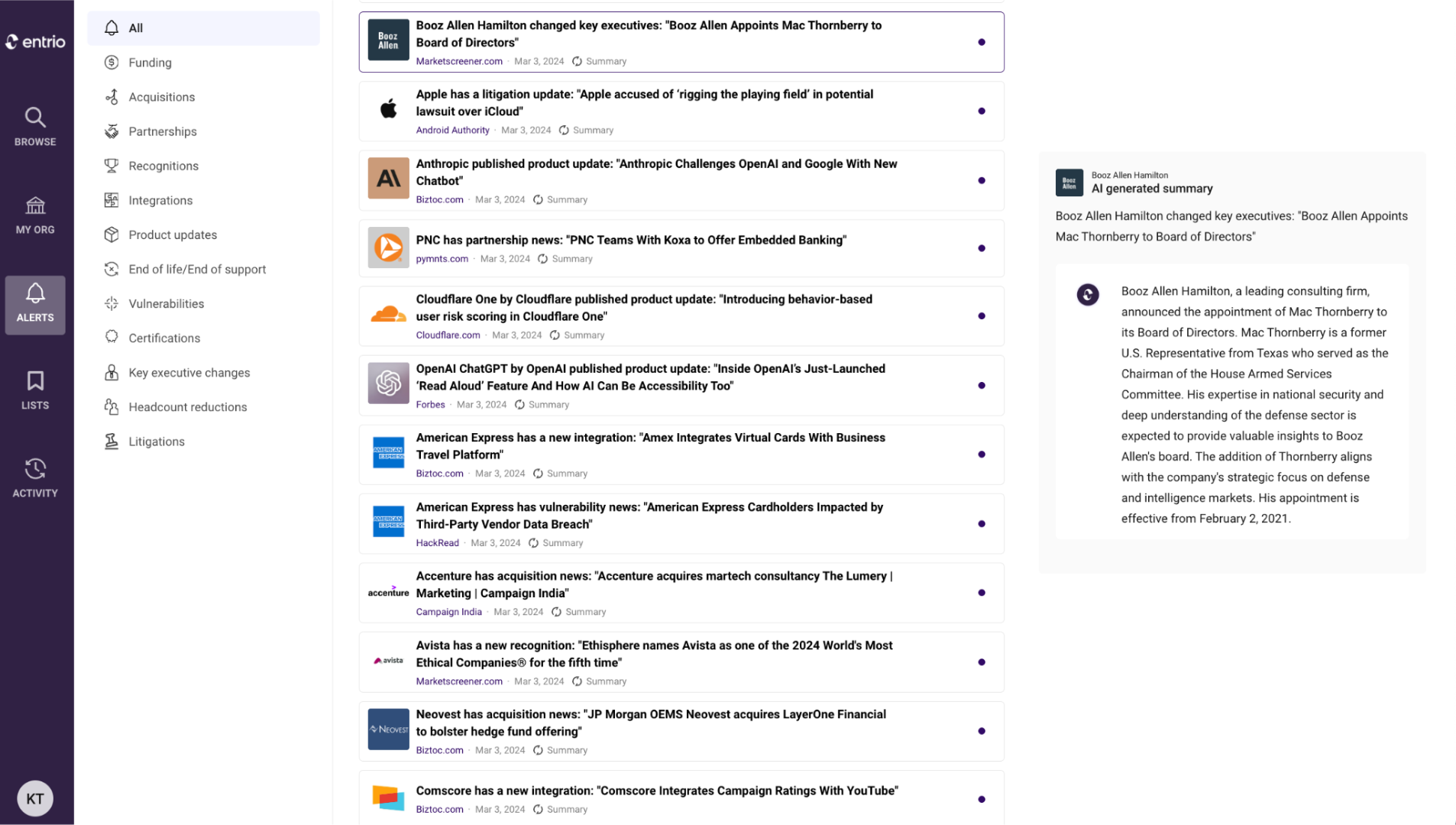The height and width of the screenshot is (825, 1456).
Task: Toggle the unread dot on the Comscore alert
Action: point(982,799)
